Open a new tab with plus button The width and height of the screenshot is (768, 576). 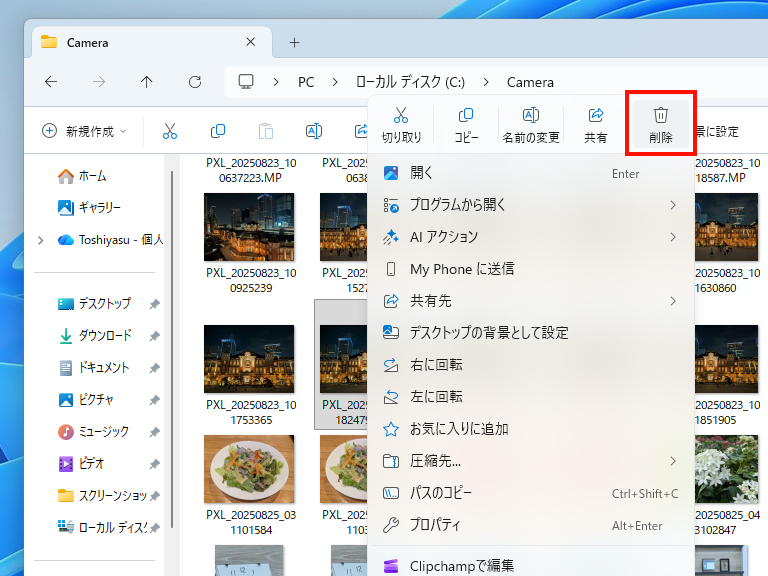tap(294, 43)
